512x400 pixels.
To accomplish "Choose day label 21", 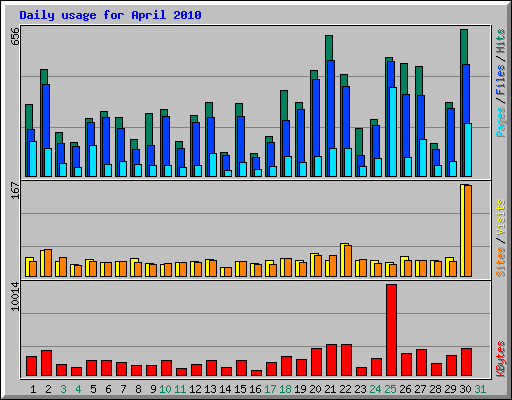I will (330, 389).
